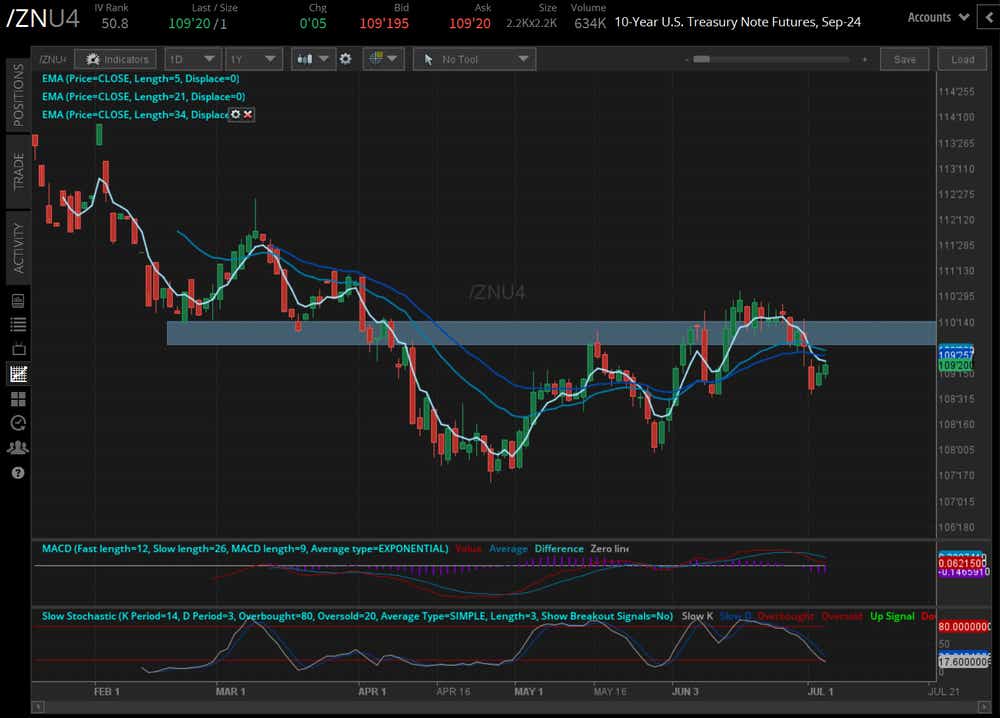Screen dimensions: 1000x718
Task: Open the circular refresh-check icon in sidebar
Action: [x=18, y=423]
